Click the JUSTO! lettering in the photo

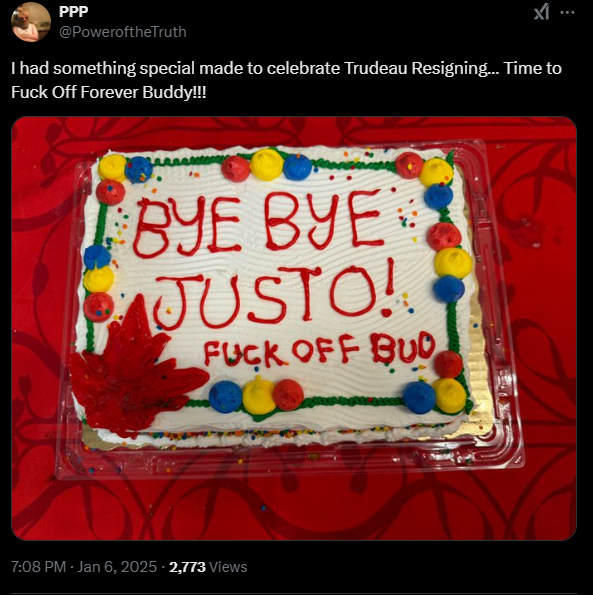tap(273, 298)
